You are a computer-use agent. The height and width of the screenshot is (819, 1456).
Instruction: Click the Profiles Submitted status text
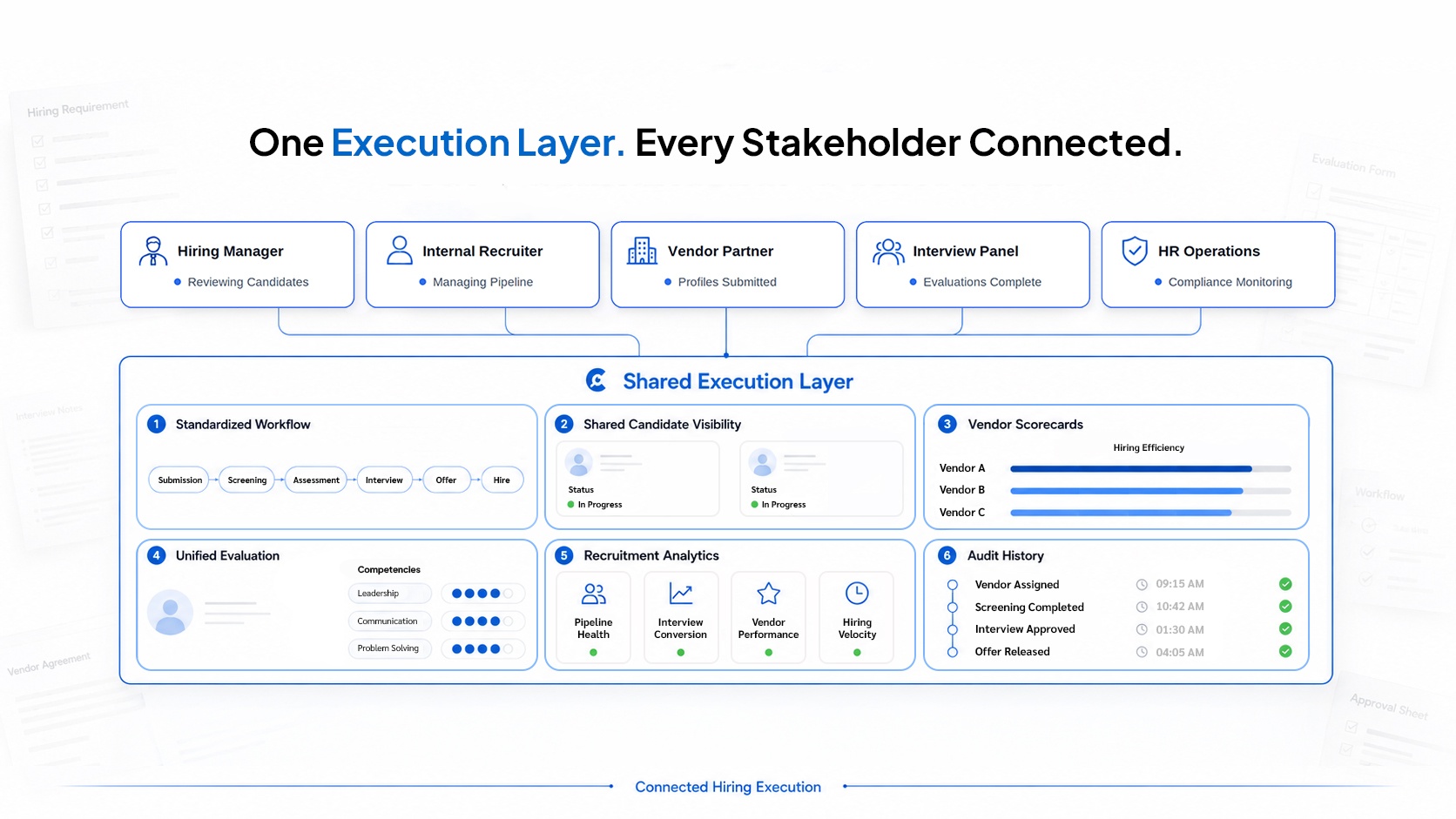727,282
